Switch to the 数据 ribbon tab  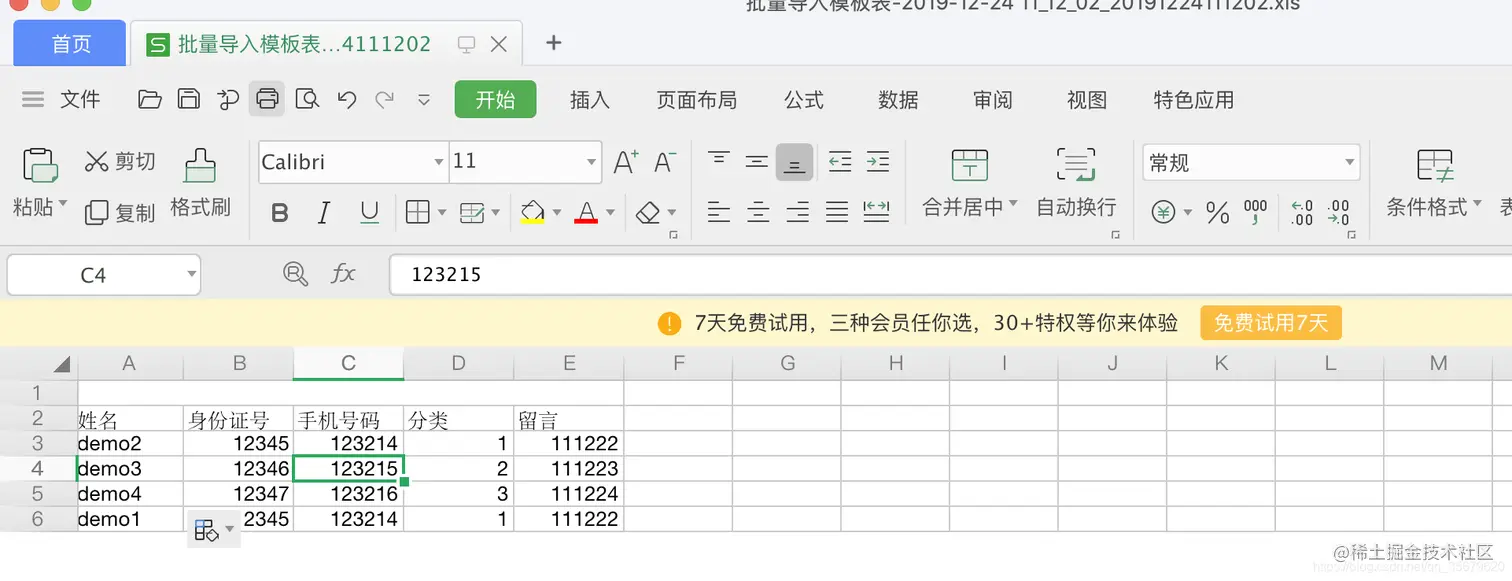pyautogui.click(x=897, y=99)
